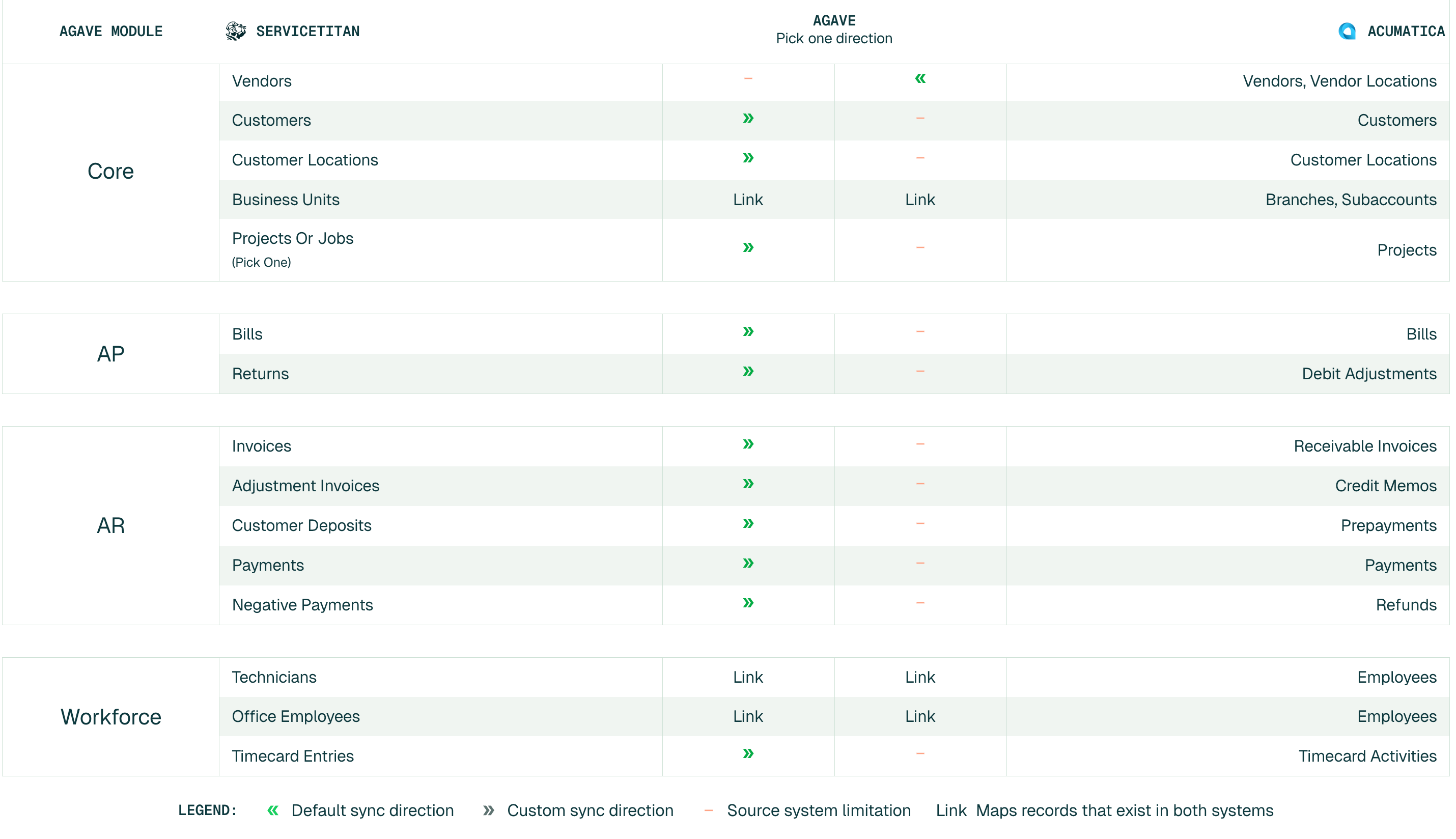Viewport: 1456px width, 839px height.
Task: Click the orange dash in Invoices row
Action: coord(920,444)
